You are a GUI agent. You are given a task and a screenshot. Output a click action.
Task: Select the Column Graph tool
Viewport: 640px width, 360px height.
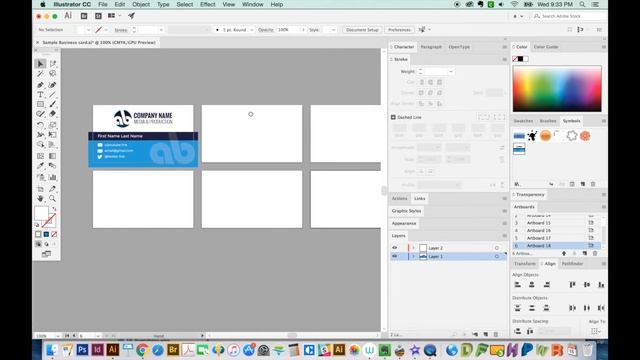[x=53, y=178]
